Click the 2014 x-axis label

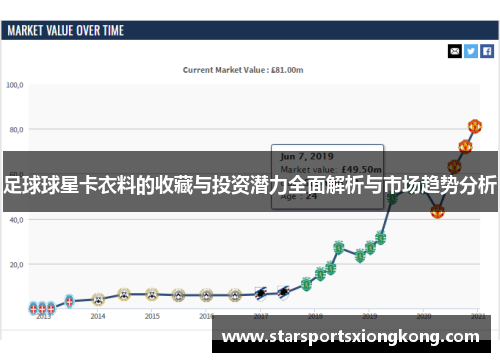coord(98,316)
